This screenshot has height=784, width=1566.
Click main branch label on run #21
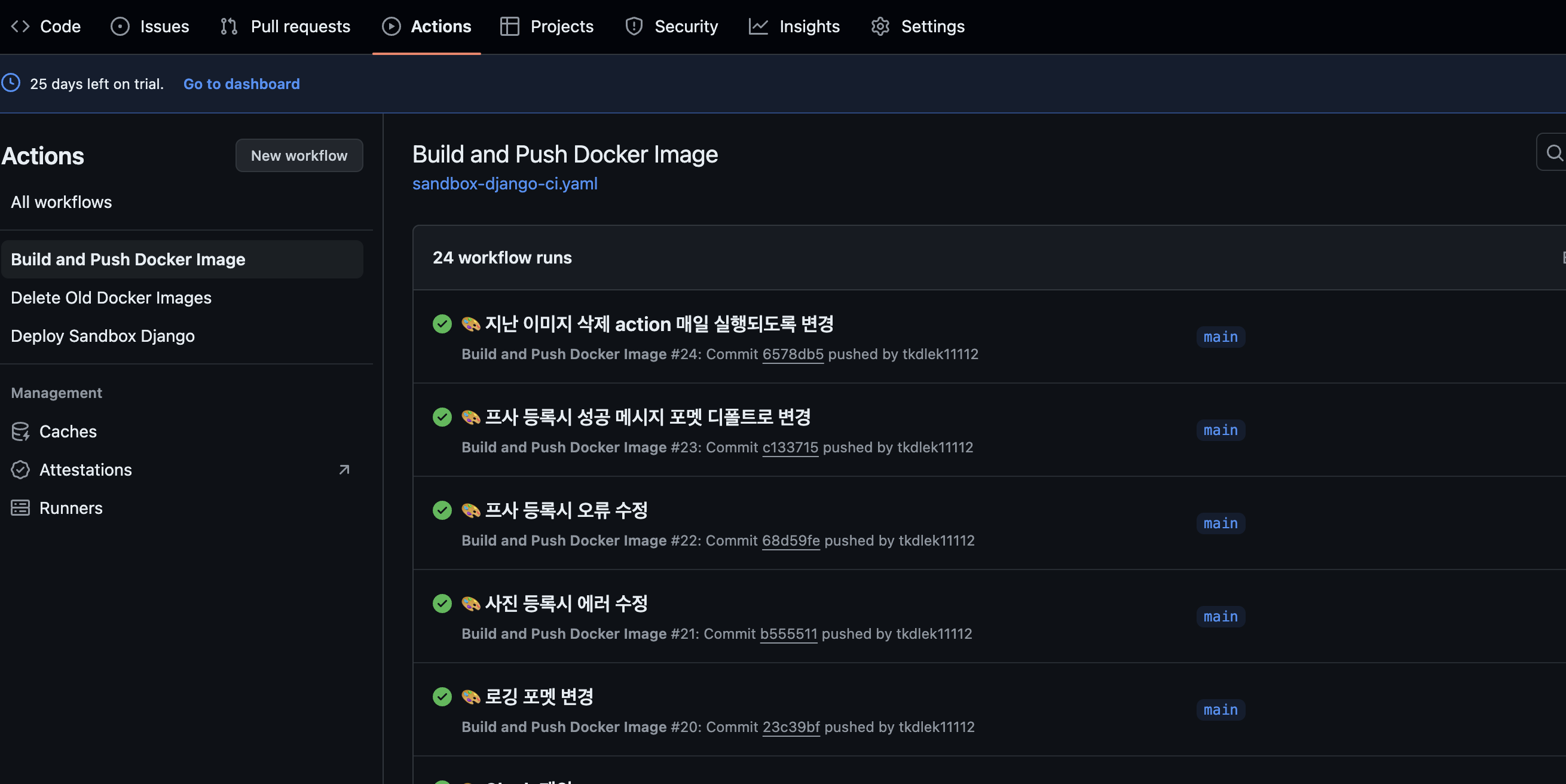point(1220,617)
